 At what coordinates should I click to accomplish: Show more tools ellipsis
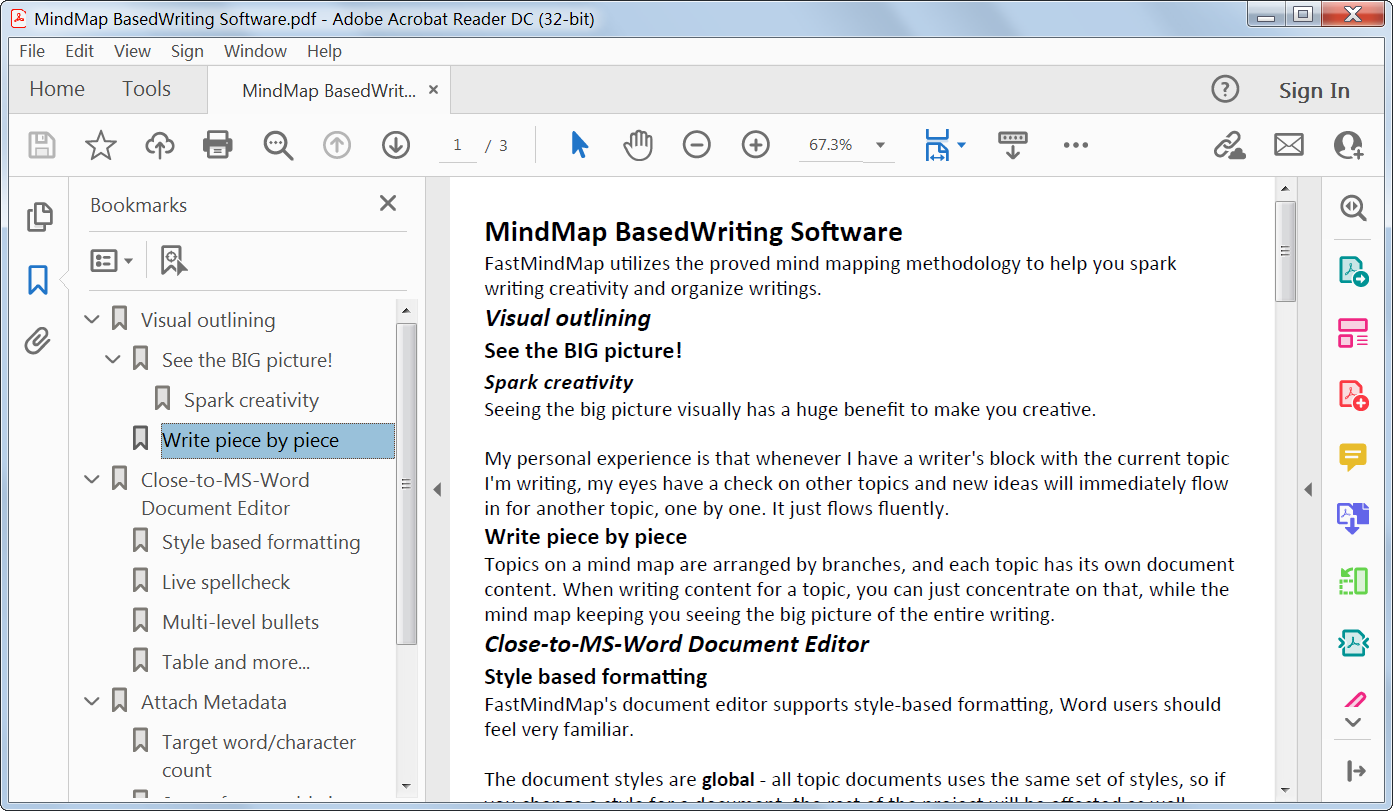[1076, 145]
